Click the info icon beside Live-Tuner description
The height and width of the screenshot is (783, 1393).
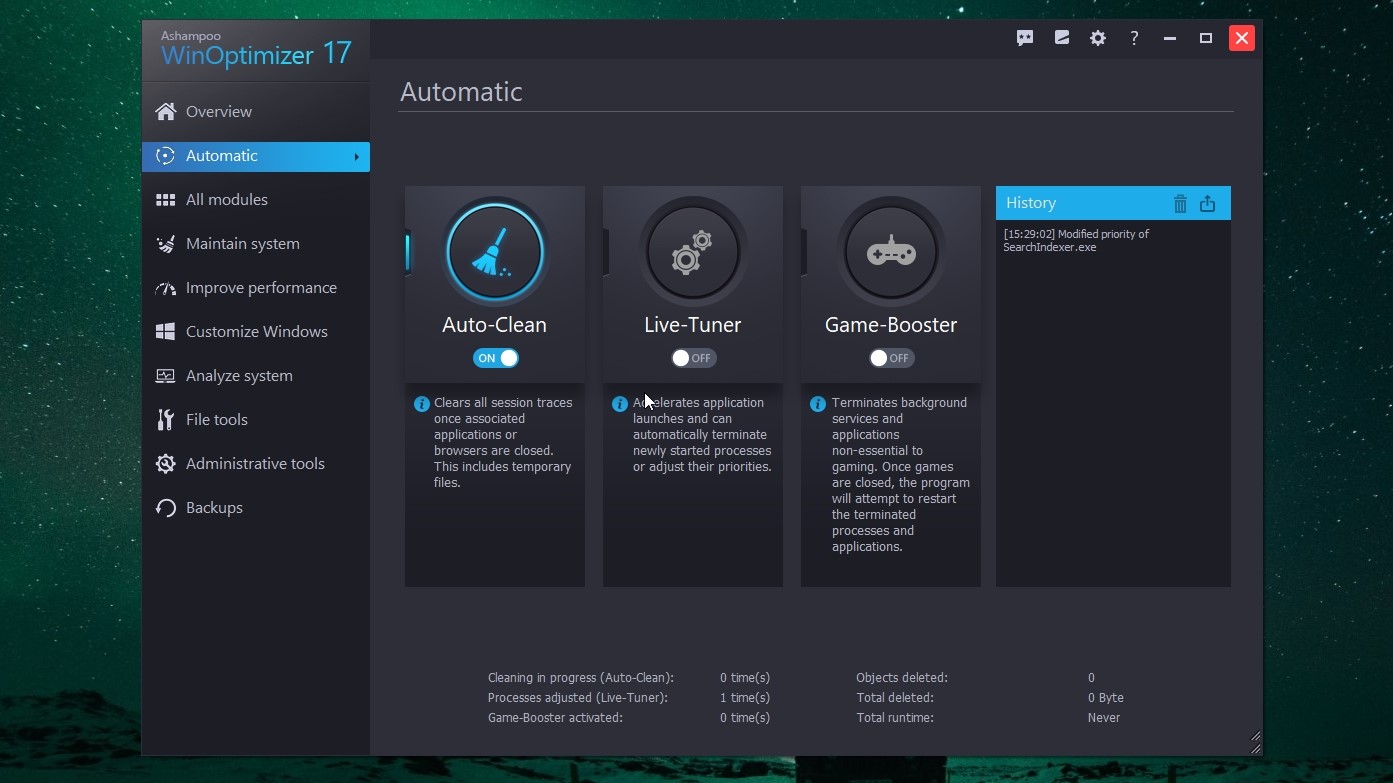point(620,404)
